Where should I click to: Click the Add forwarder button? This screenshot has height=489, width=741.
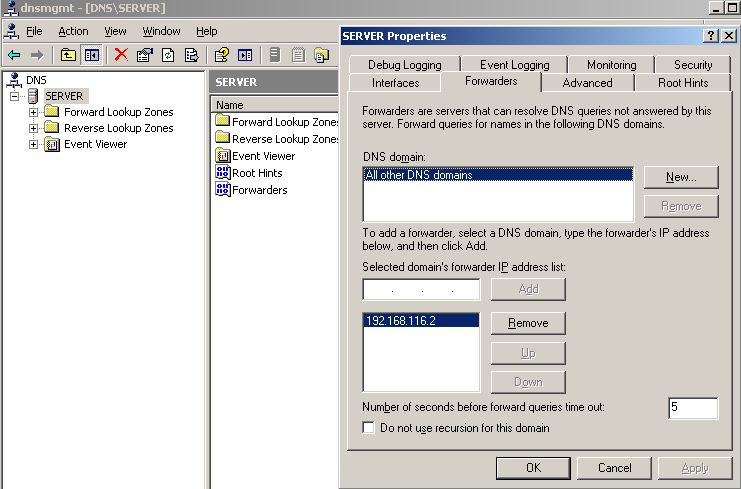click(x=528, y=289)
